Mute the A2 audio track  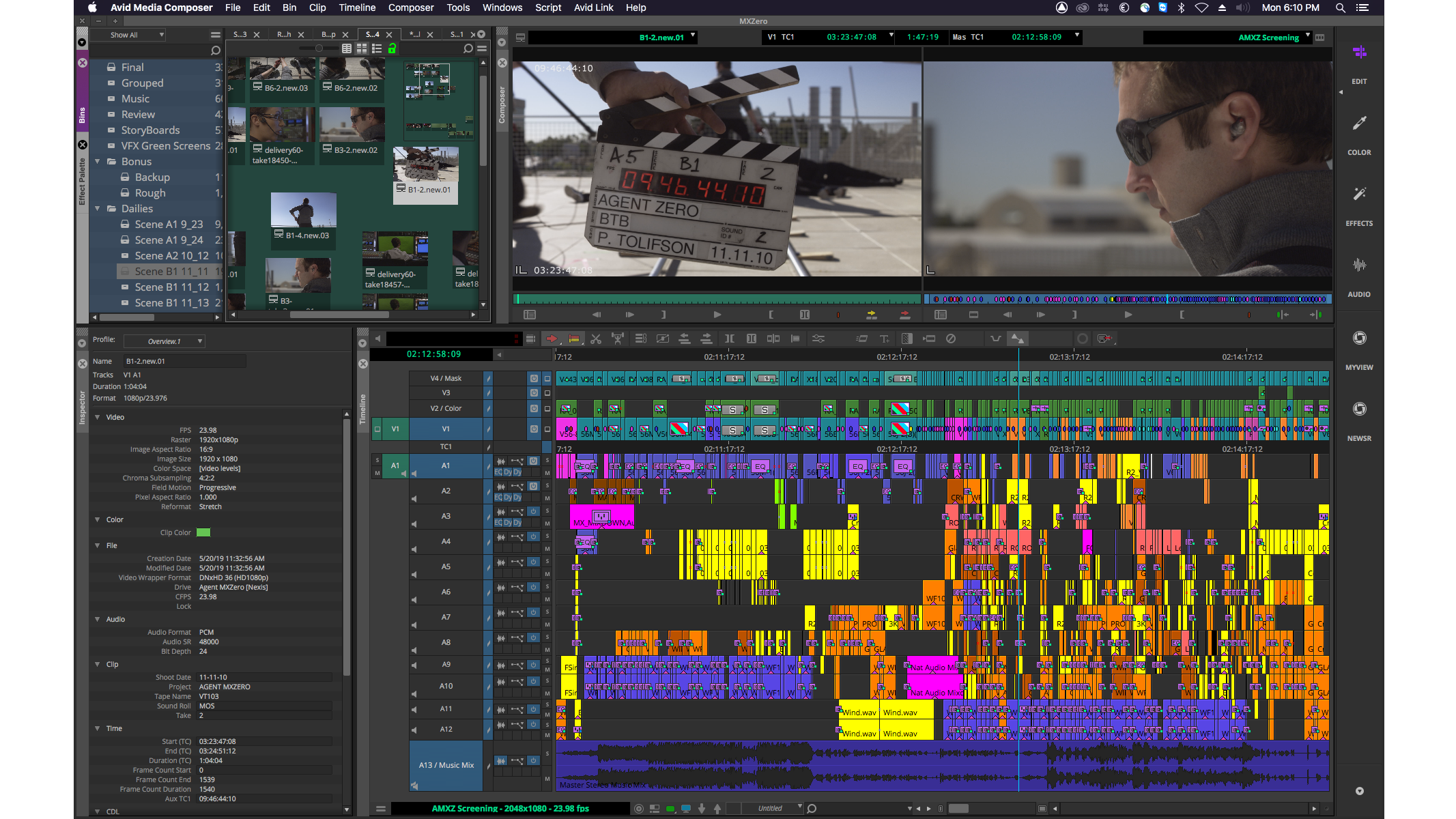pos(547,498)
